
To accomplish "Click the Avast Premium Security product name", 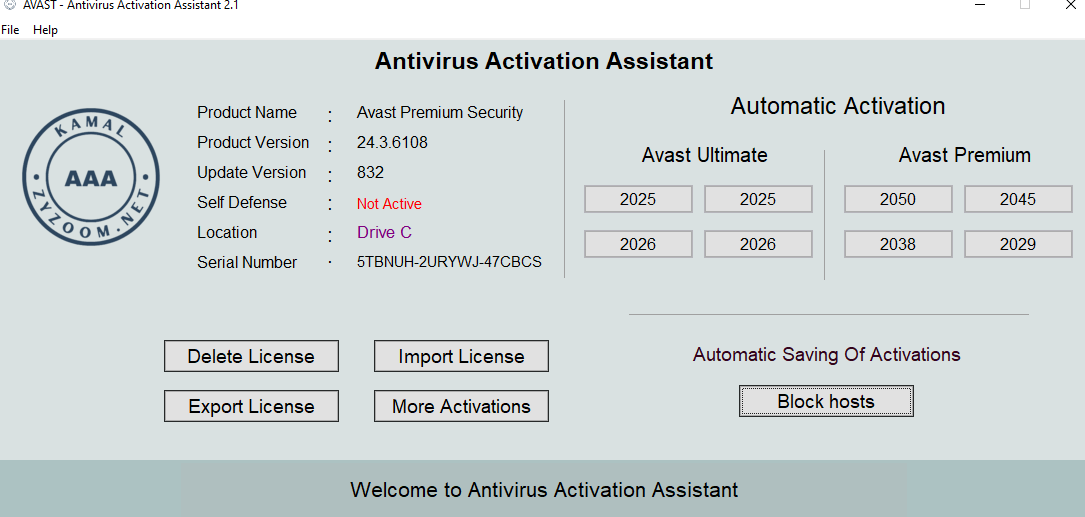I will pos(440,113).
